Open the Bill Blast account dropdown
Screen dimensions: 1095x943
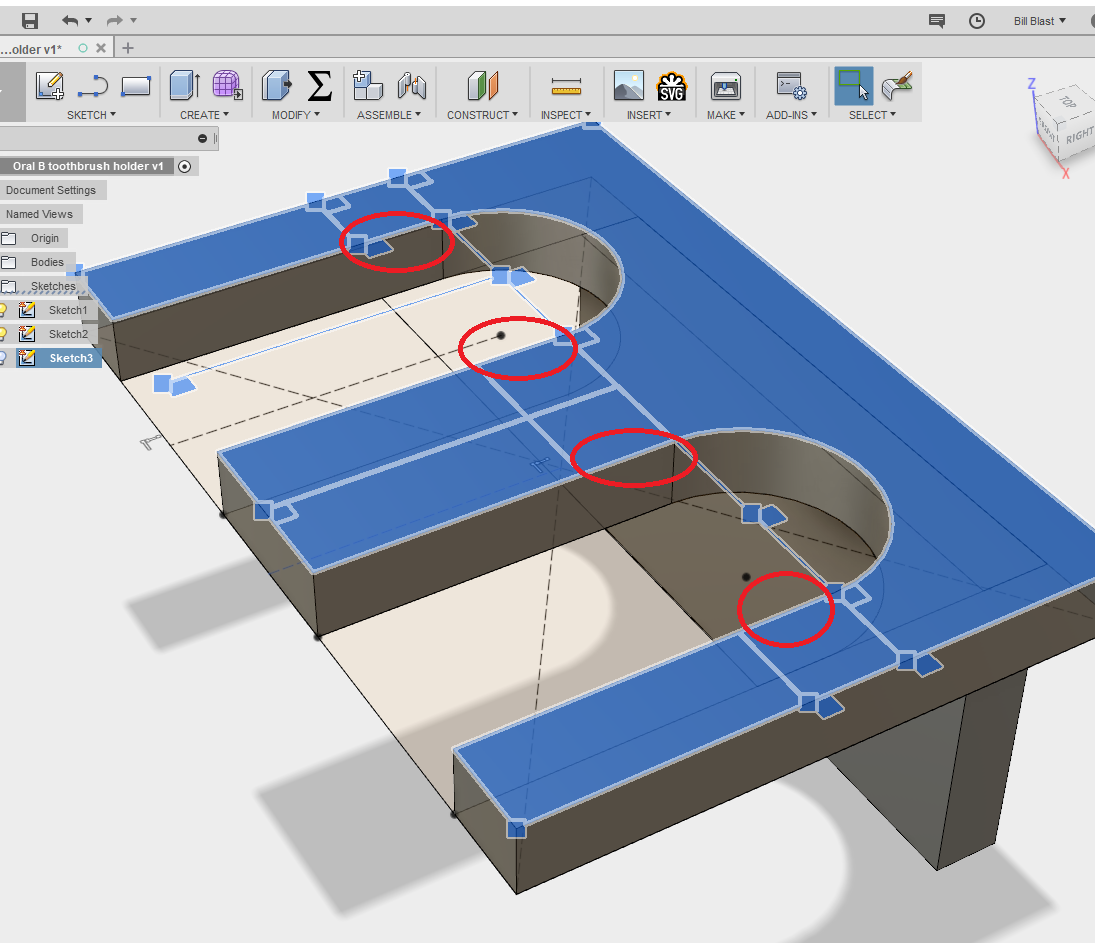[x=1038, y=19]
